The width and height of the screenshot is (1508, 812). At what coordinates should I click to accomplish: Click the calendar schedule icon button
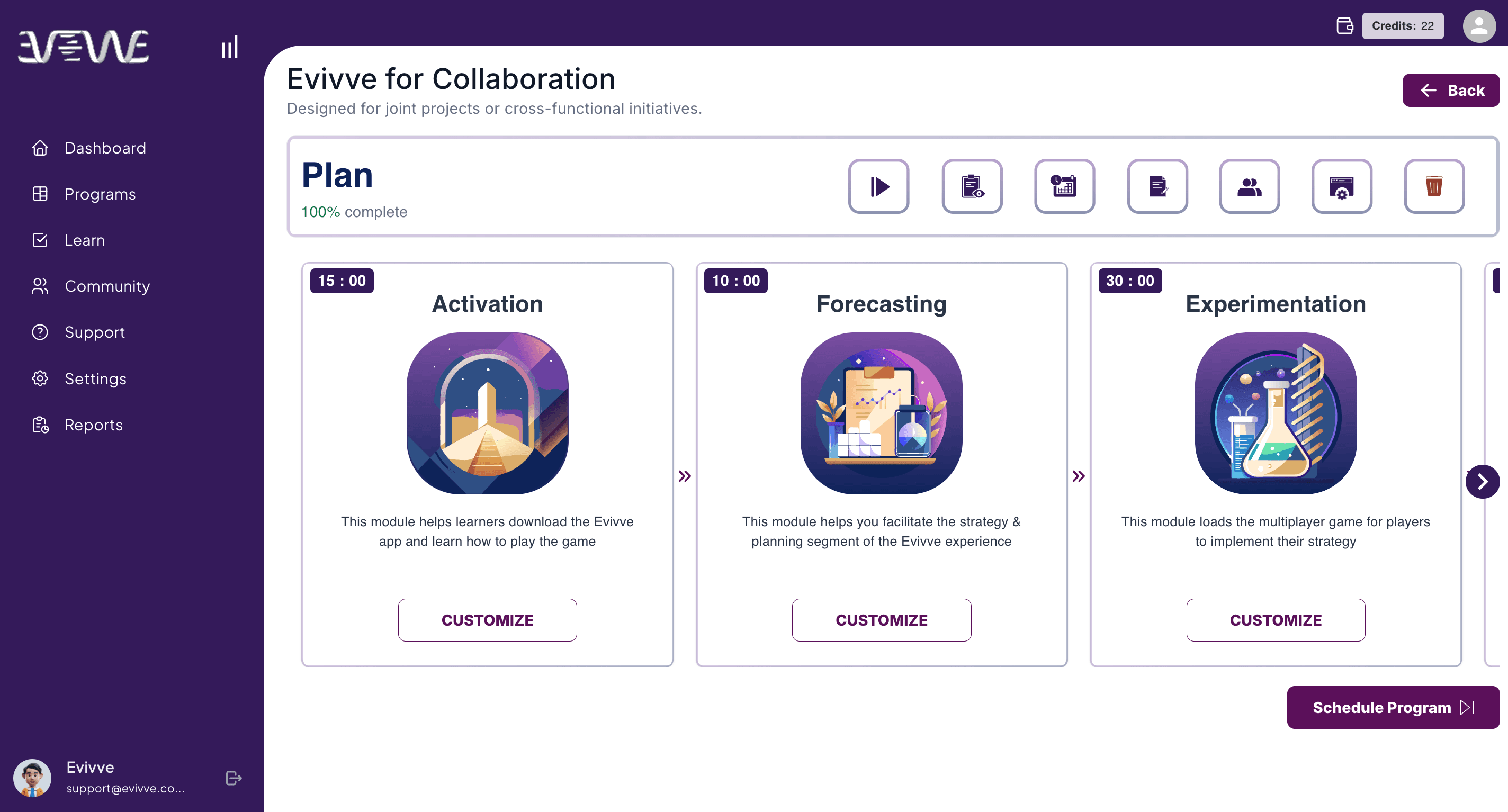pos(1064,186)
